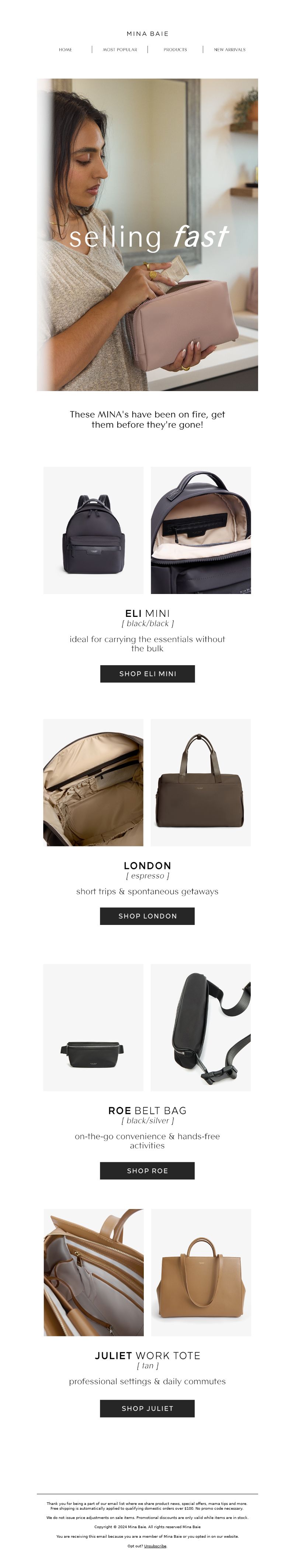Click the Unsubscribe link in footer
This screenshot has height=1568, width=295.
[x=155, y=1546]
